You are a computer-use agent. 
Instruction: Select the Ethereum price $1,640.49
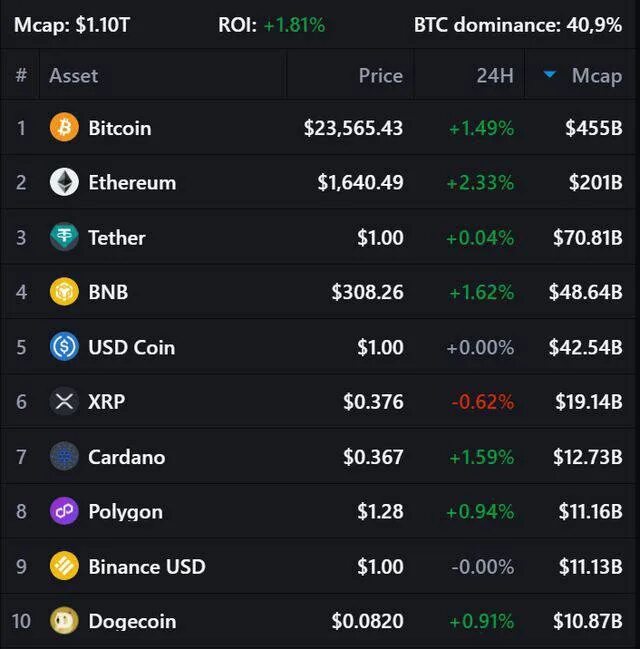360,183
